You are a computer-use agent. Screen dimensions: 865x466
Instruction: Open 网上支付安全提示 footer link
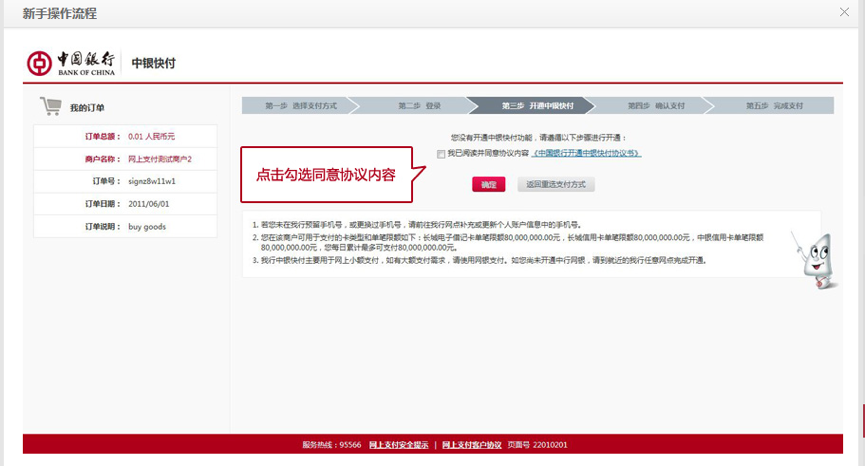(398, 445)
